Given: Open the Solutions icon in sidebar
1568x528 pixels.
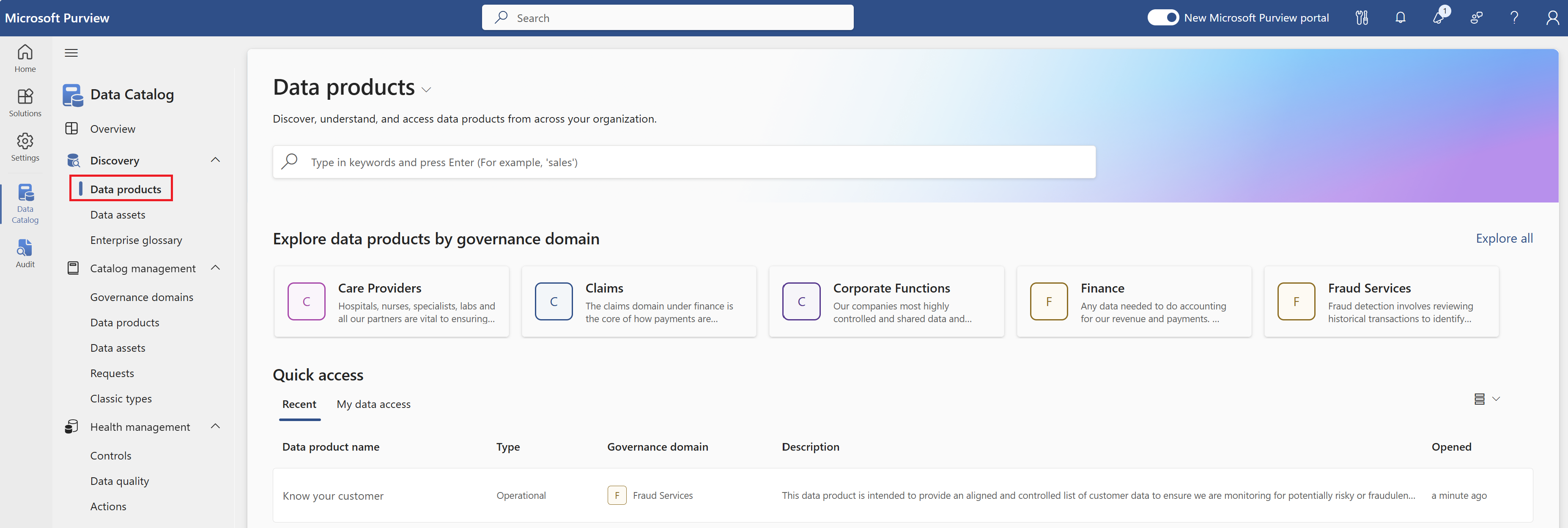Looking at the screenshot, I should click(x=25, y=102).
